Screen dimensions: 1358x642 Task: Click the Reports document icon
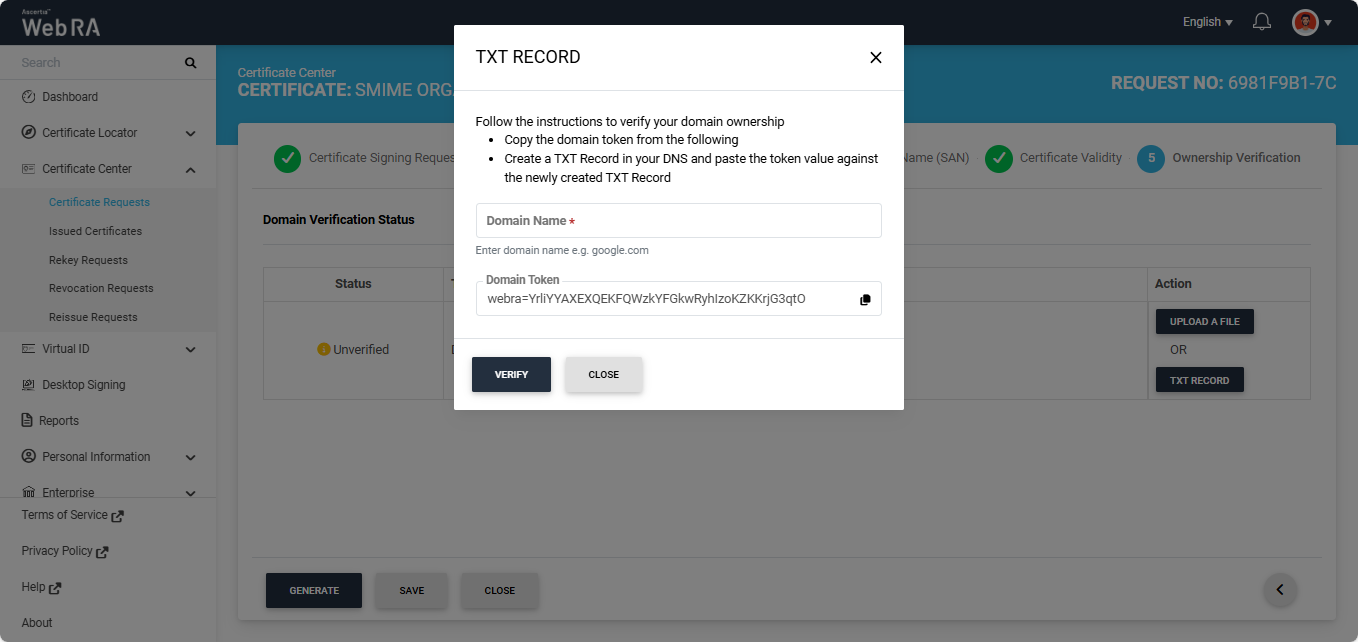pyautogui.click(x=27, y=421)
